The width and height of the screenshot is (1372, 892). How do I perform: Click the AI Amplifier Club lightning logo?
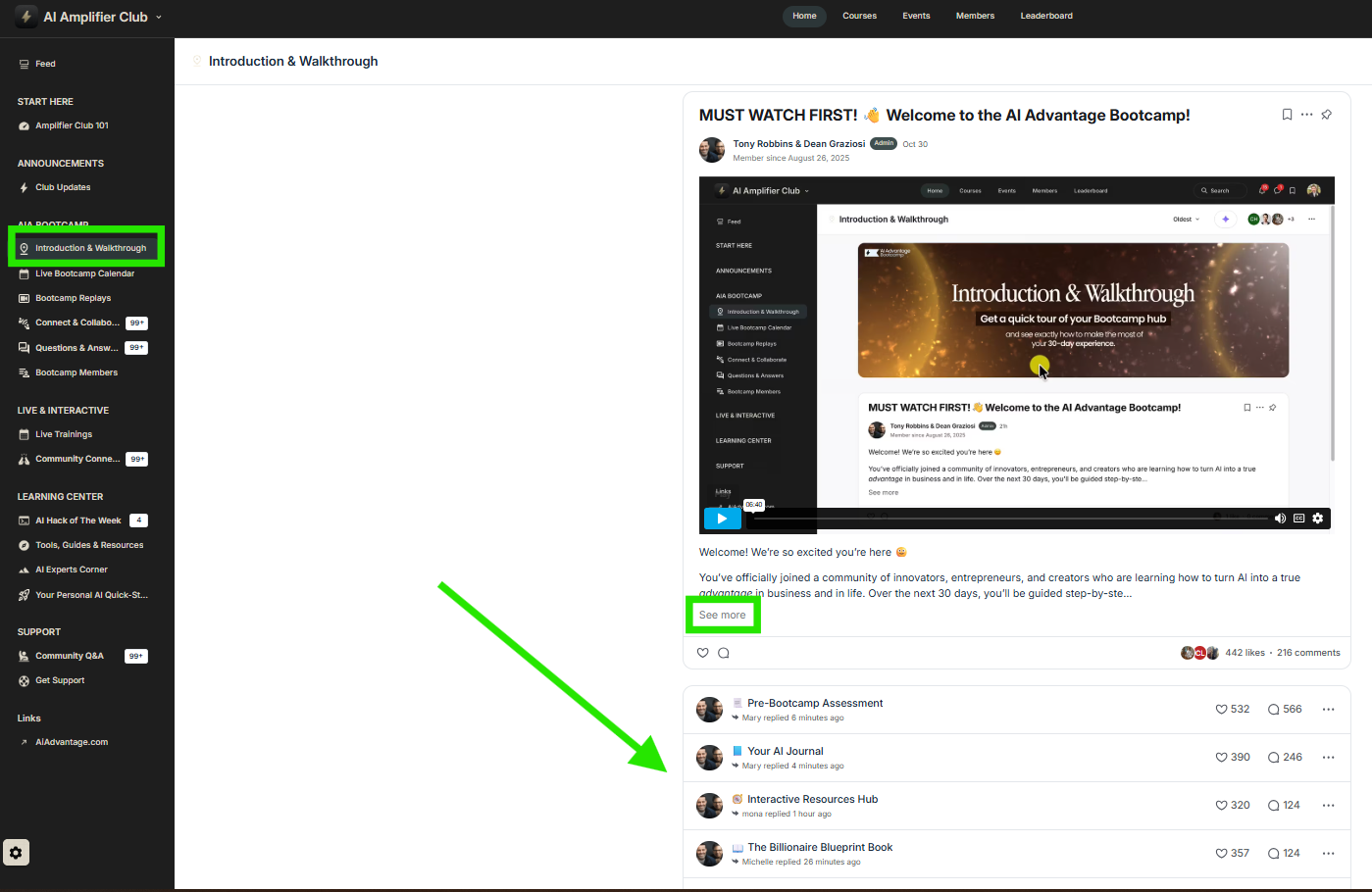coord(25,17)
